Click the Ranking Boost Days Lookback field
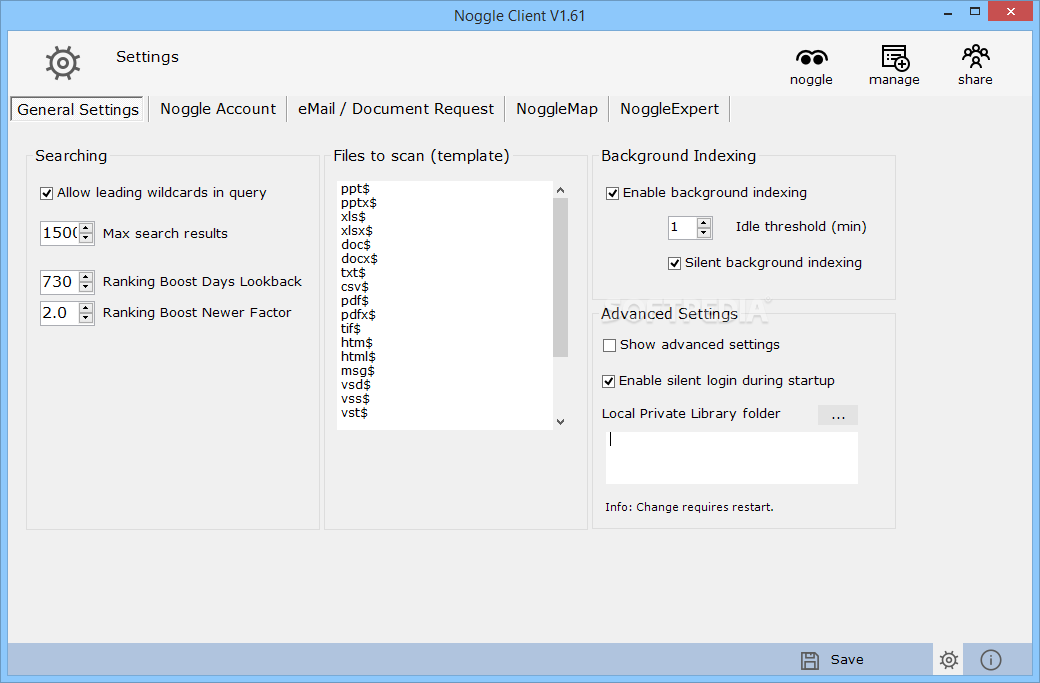Viewport: 1040px width, 683px height. coord(60,282)
